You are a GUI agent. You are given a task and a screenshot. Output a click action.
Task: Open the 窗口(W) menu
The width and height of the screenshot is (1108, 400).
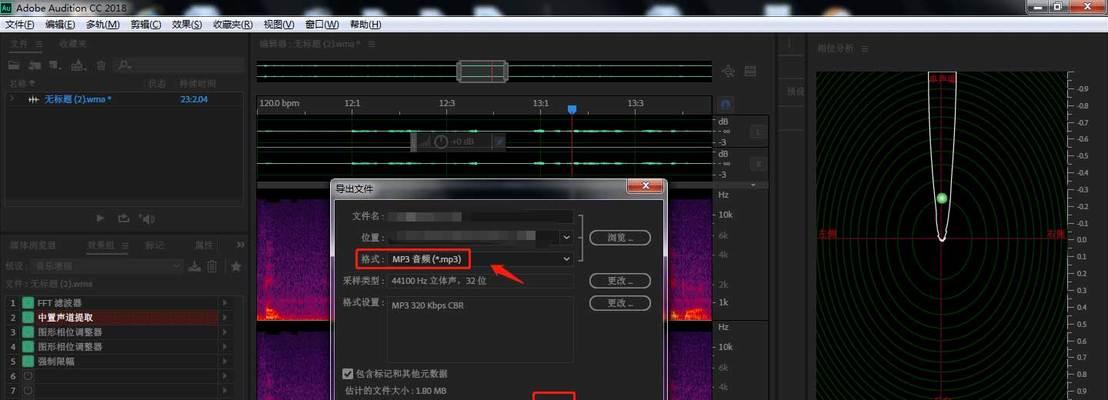click(322, 24)
